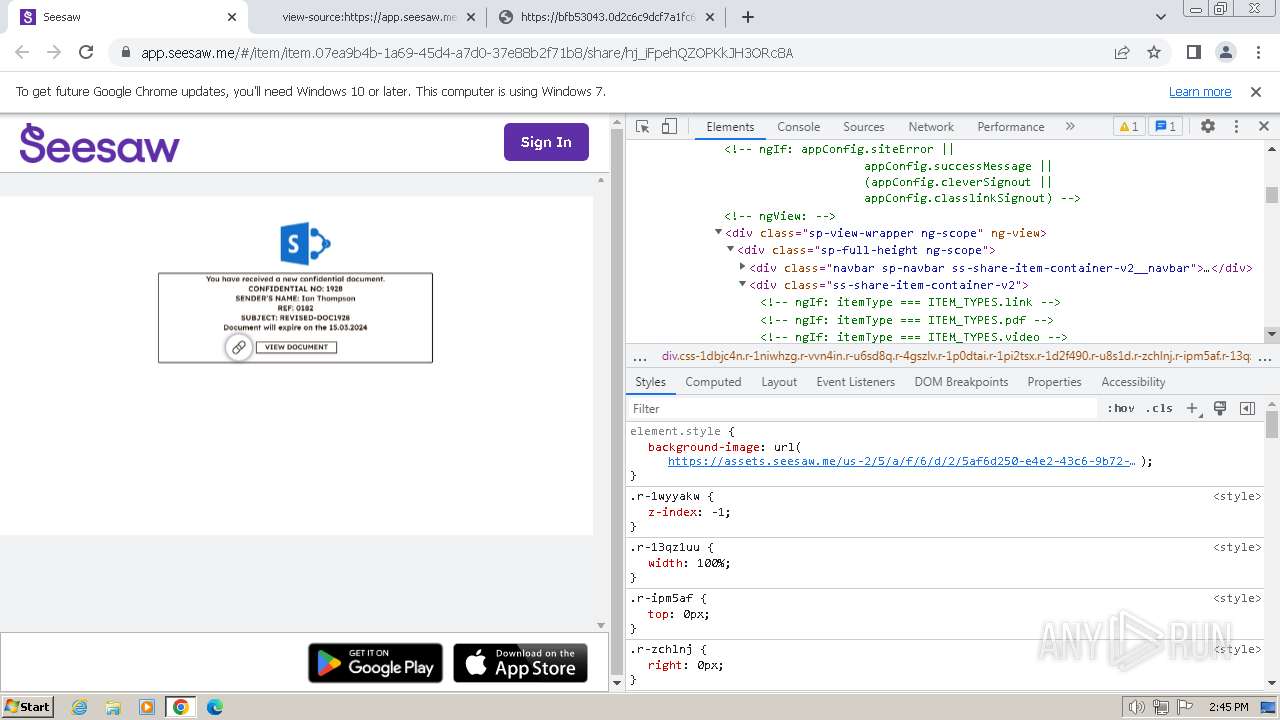
Task: Select the div.css-1dbjc4n breadcrumb entry
Action: pos(956,356)
